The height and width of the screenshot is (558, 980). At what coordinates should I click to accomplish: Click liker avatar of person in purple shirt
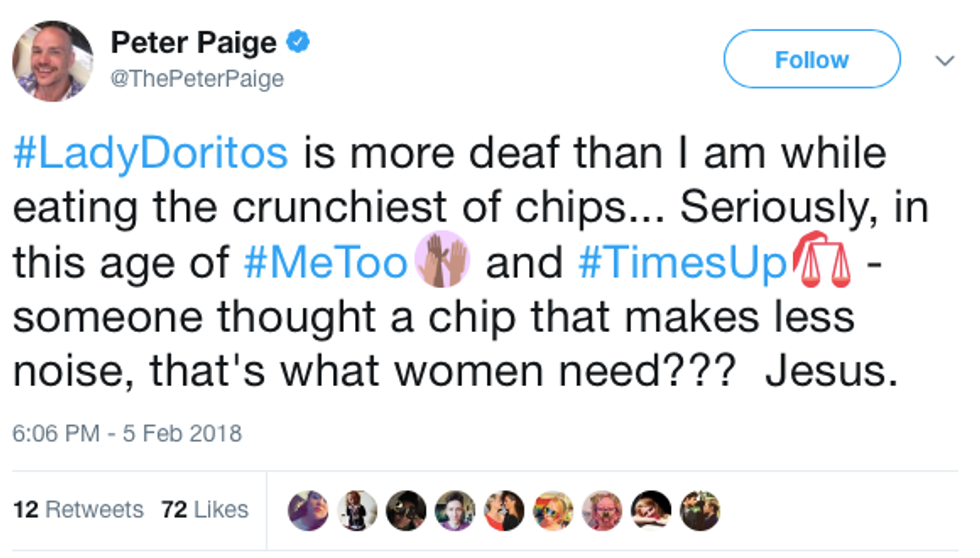455,510
